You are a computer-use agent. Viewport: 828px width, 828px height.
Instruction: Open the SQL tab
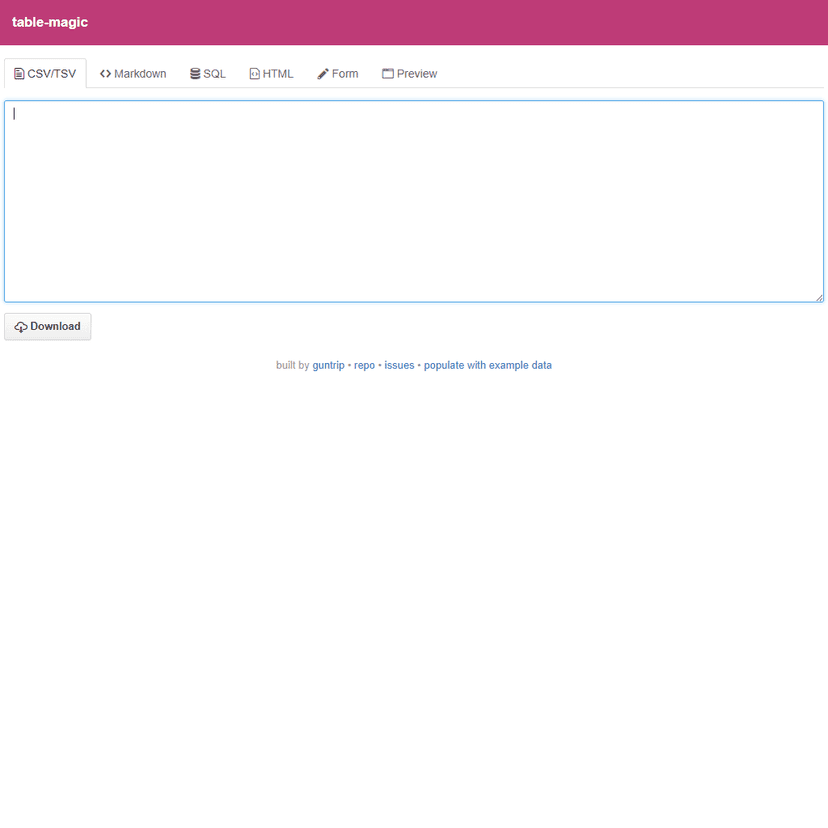click(214, 74)
